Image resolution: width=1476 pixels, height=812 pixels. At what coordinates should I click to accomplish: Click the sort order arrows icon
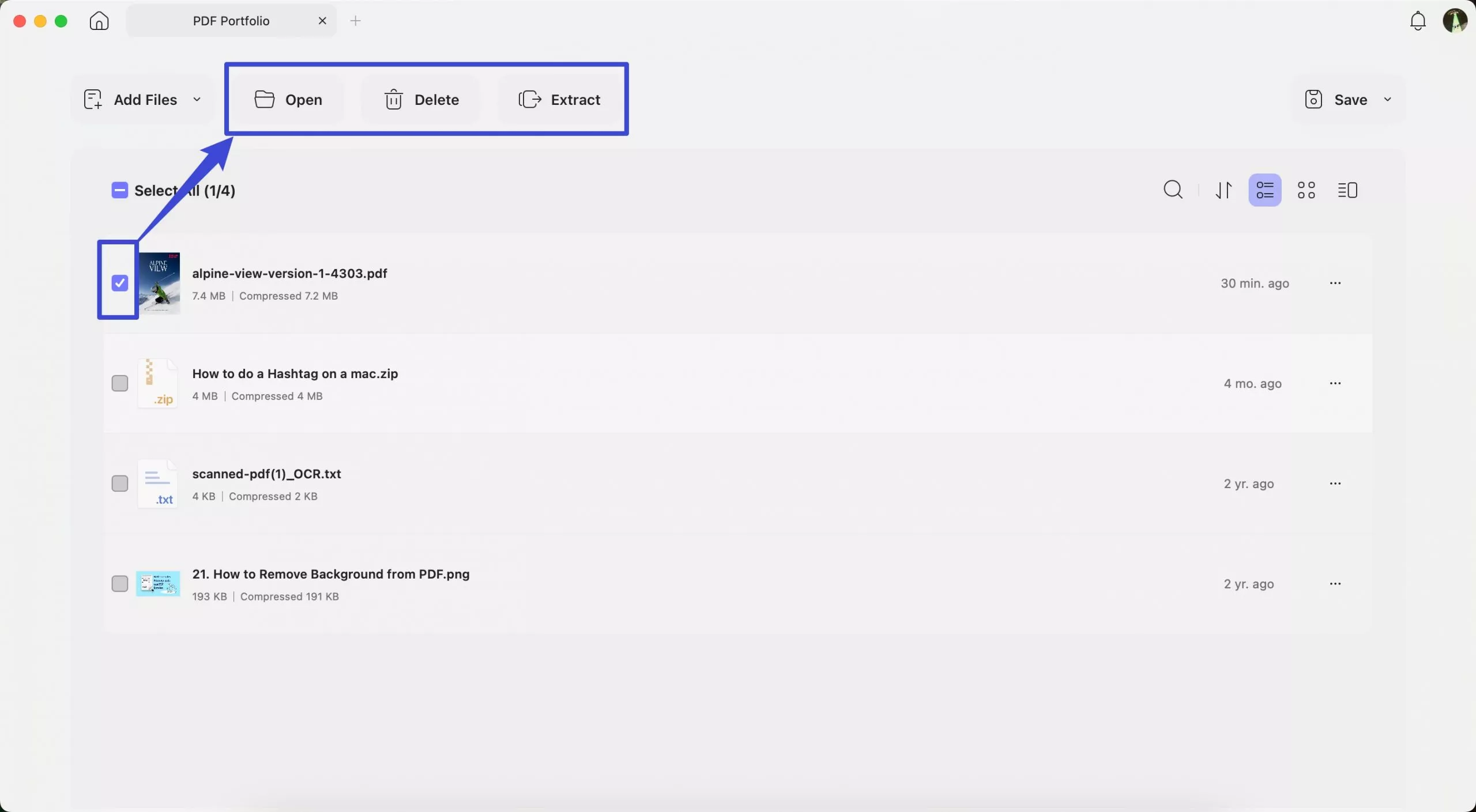[x=1223, y=190]
